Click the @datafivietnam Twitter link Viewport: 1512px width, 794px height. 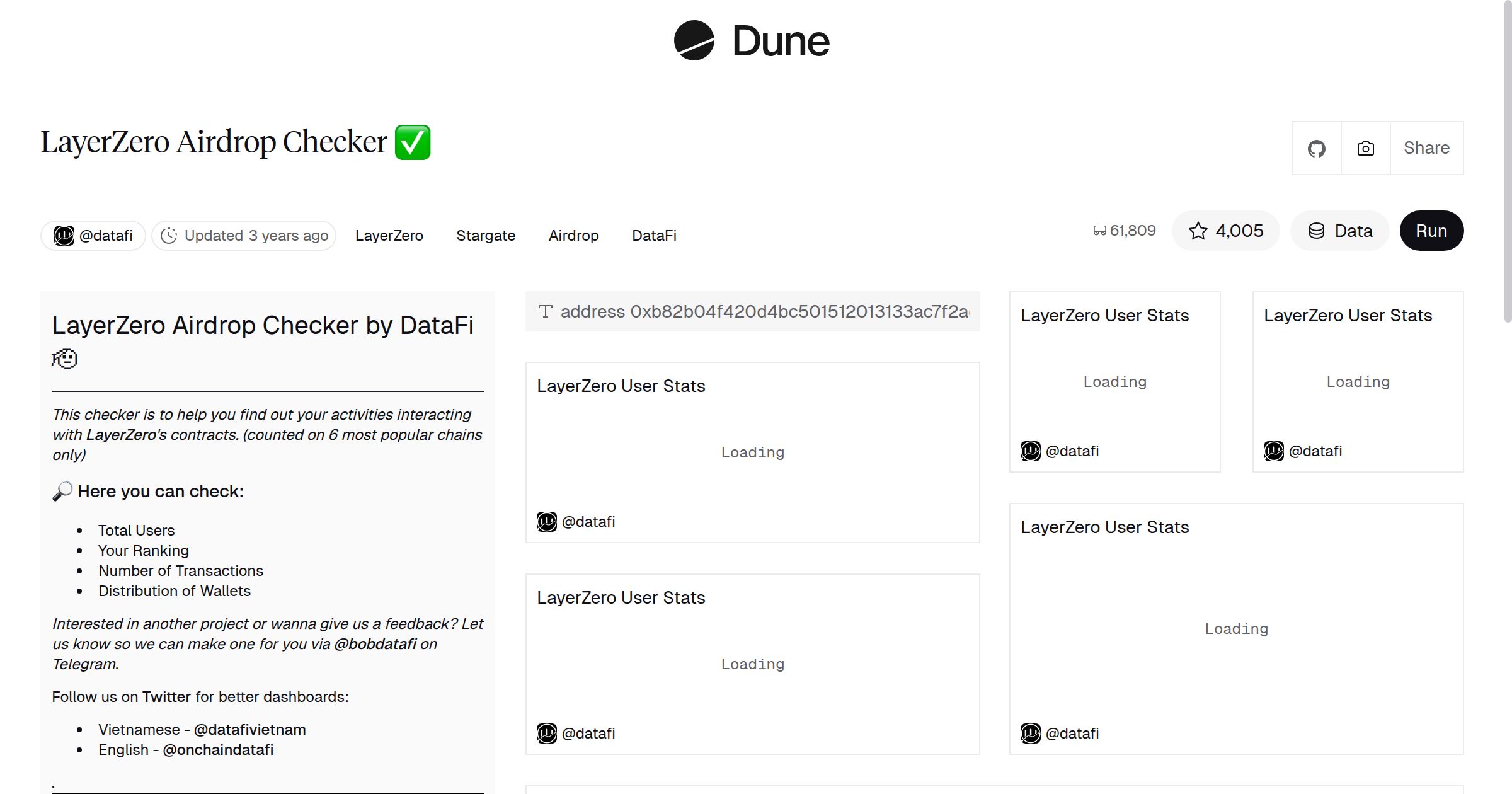coord(249,729)
